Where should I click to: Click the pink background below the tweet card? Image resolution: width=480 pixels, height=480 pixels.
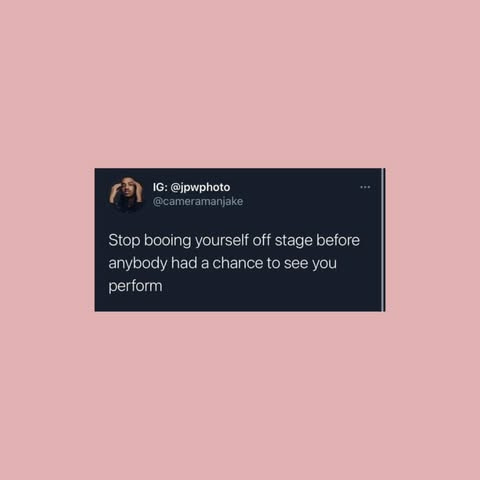240,397
